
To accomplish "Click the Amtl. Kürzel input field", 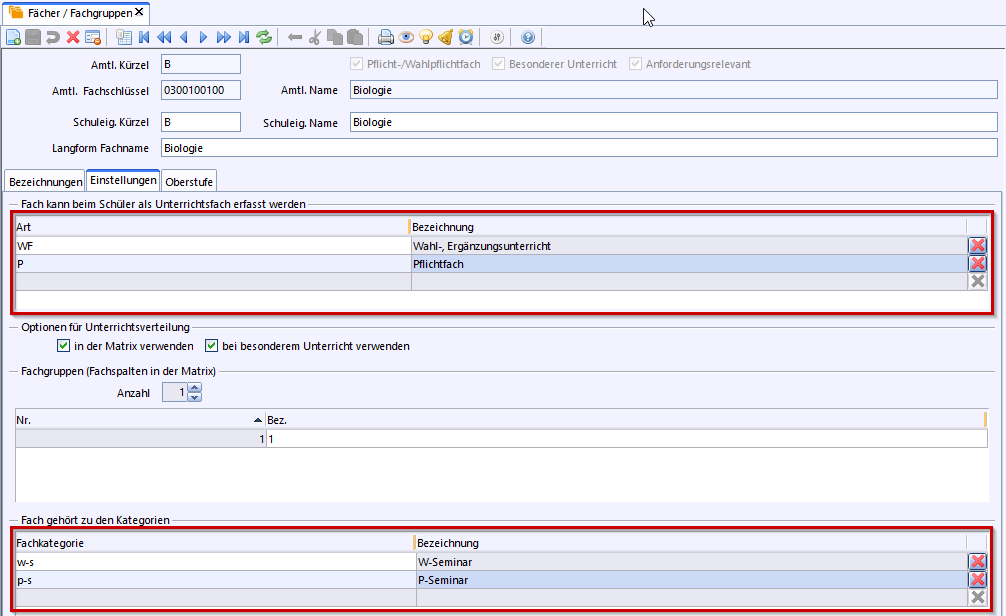I will click(201, 64).
